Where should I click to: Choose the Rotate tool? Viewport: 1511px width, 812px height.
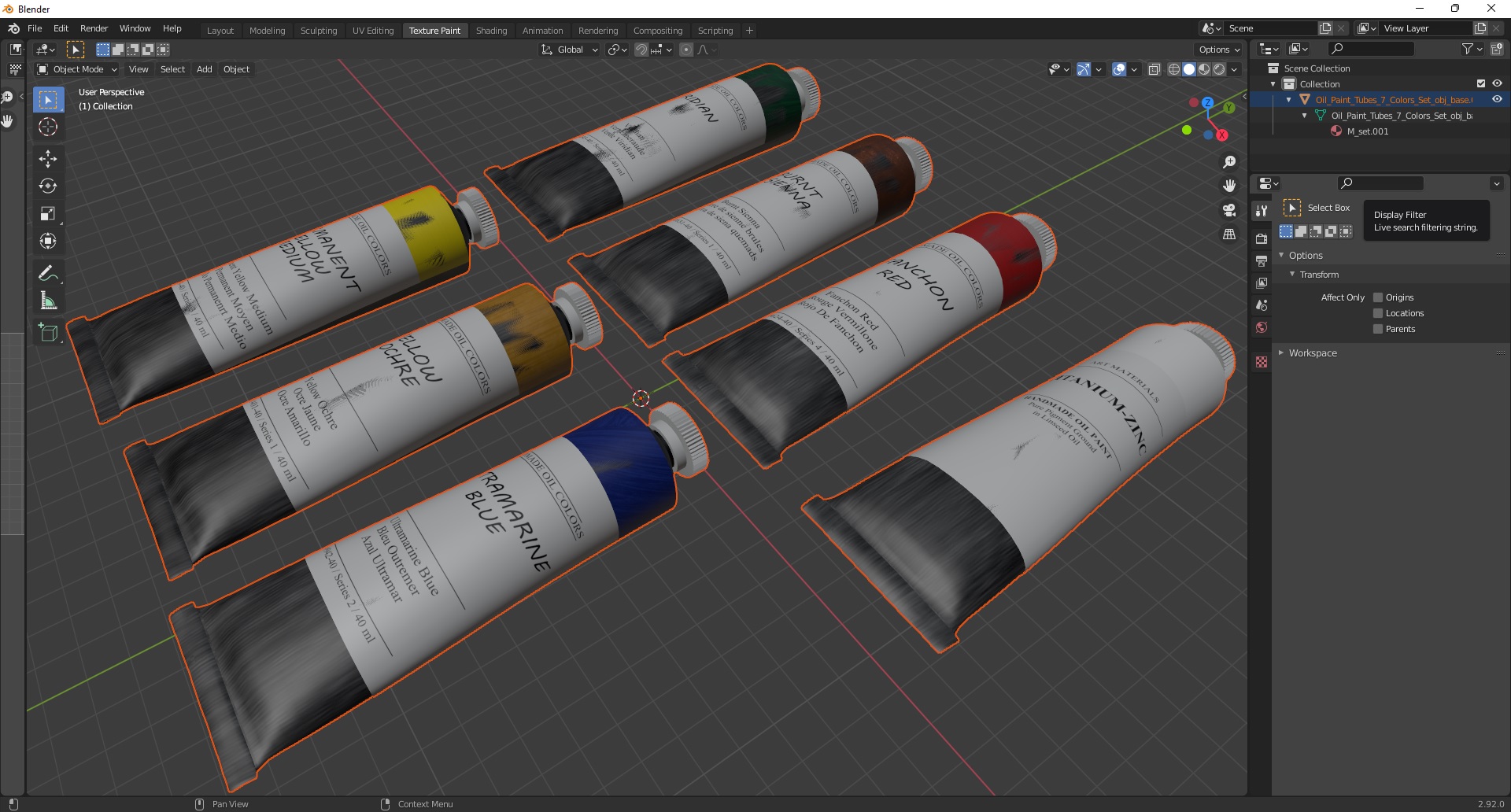pos(48,186)
